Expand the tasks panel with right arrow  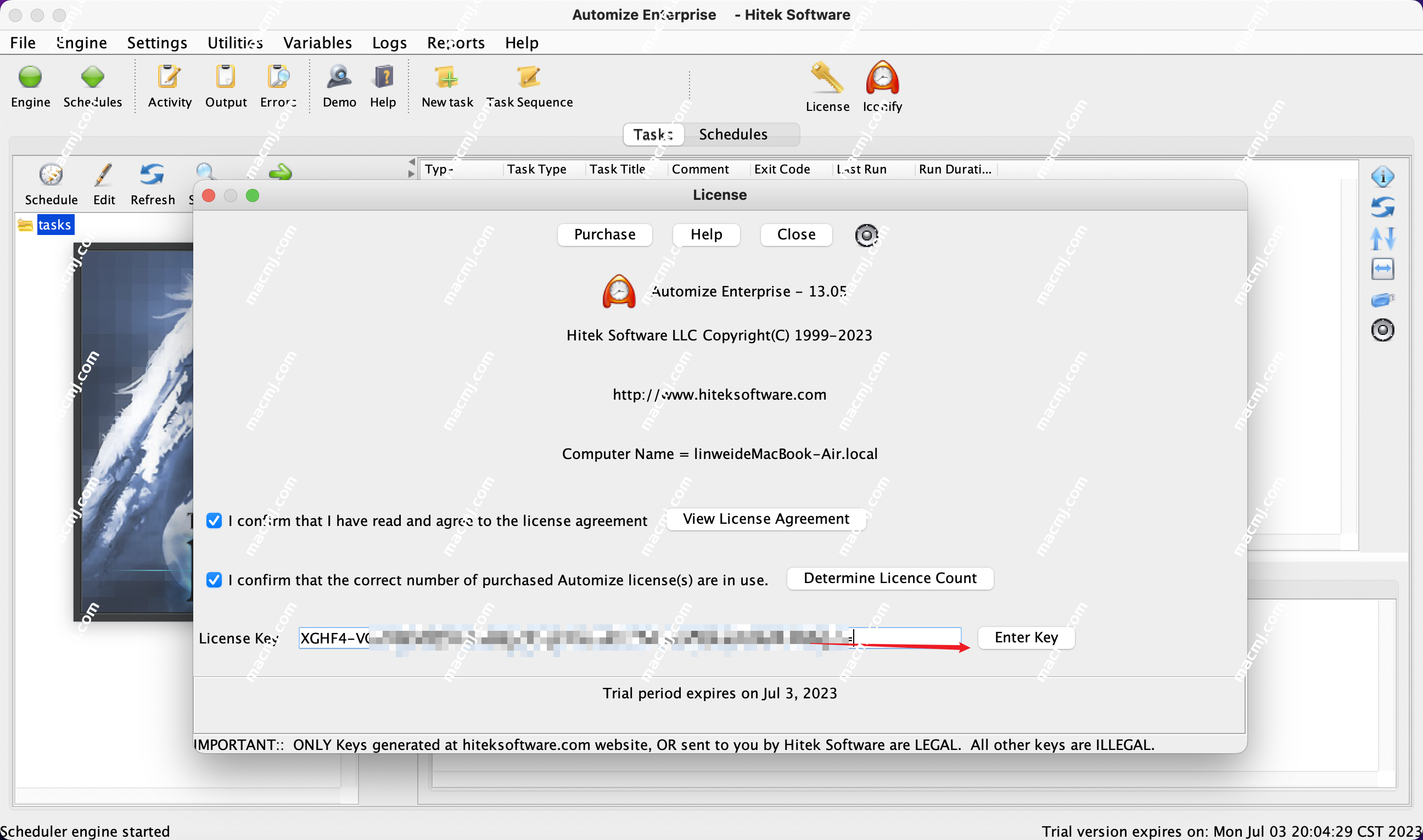pyautogui.click(x=412, y=174)
